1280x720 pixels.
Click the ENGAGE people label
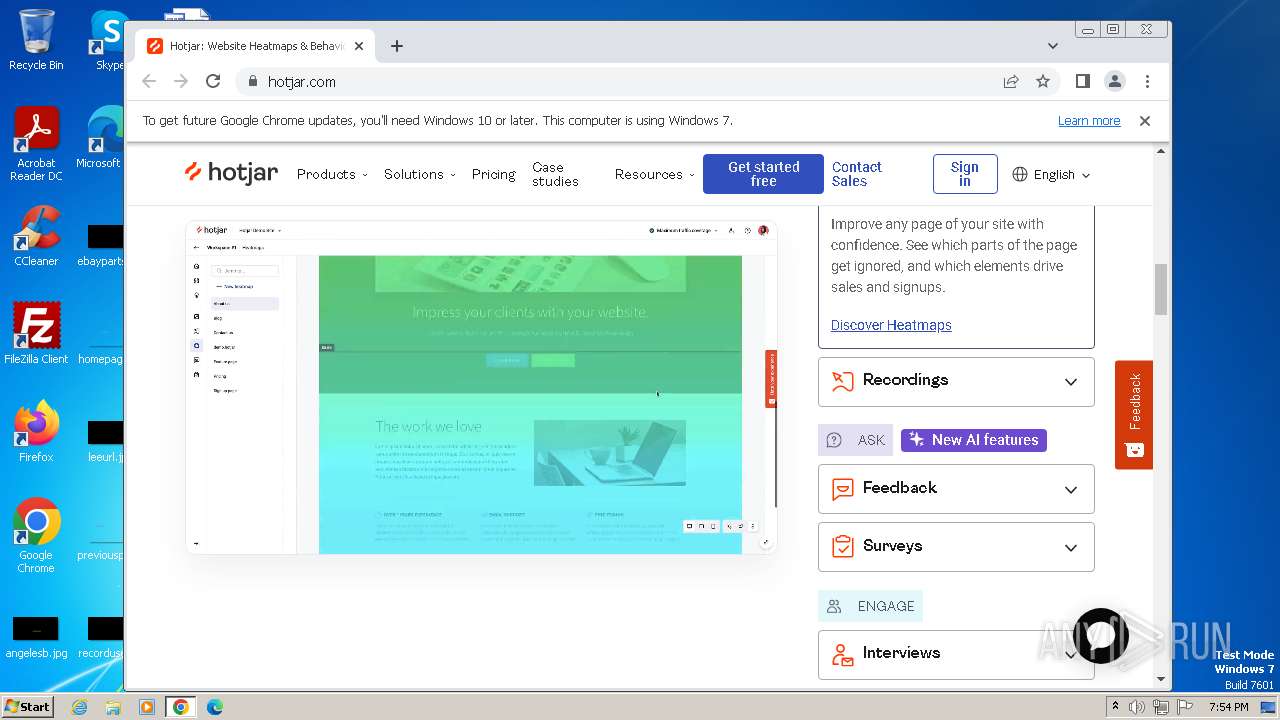870,606
